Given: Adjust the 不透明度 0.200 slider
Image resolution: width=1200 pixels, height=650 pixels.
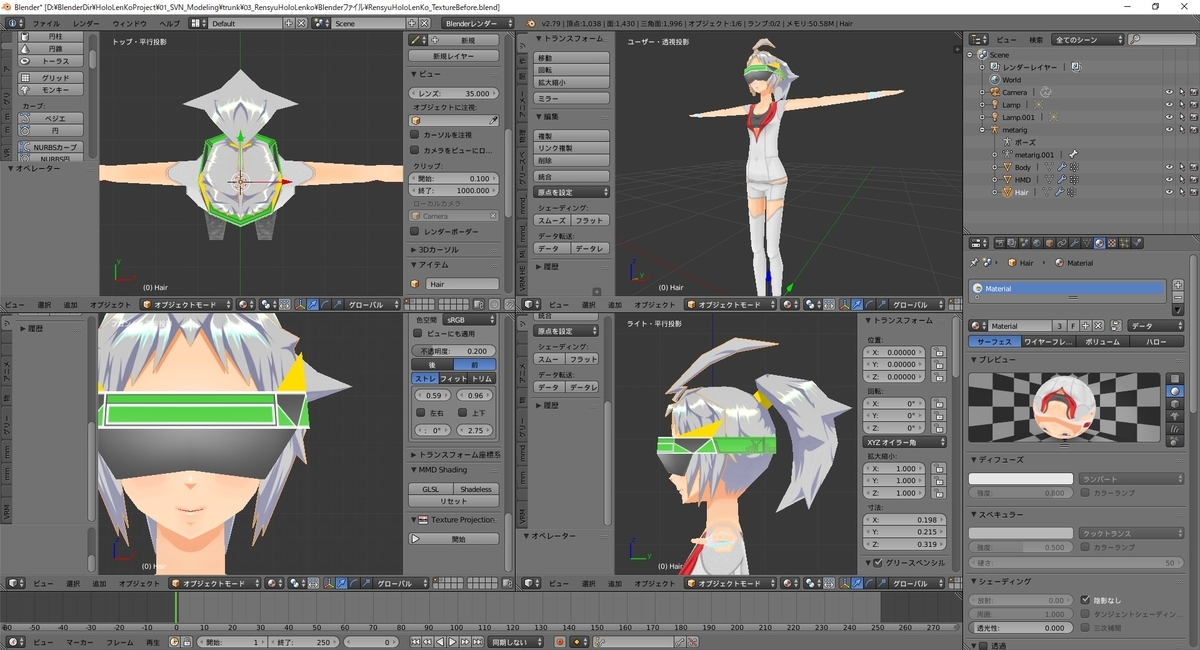Looking at the screenshot, I should coord(453,351).
